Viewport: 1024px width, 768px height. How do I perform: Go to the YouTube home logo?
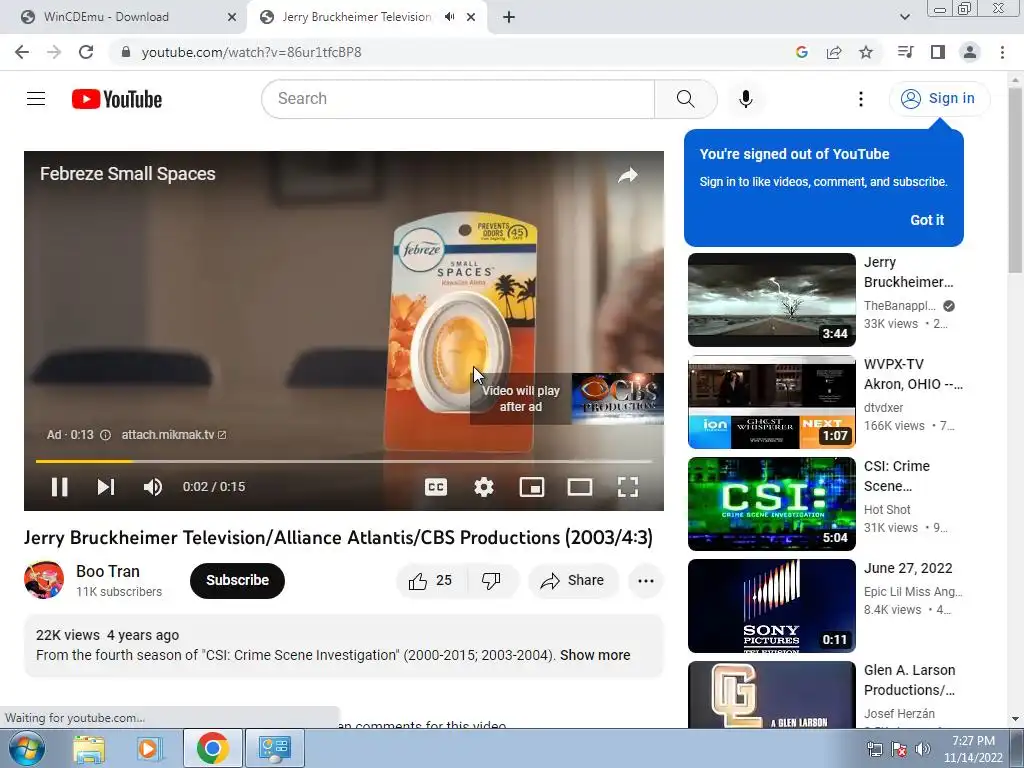click(117, 99)
